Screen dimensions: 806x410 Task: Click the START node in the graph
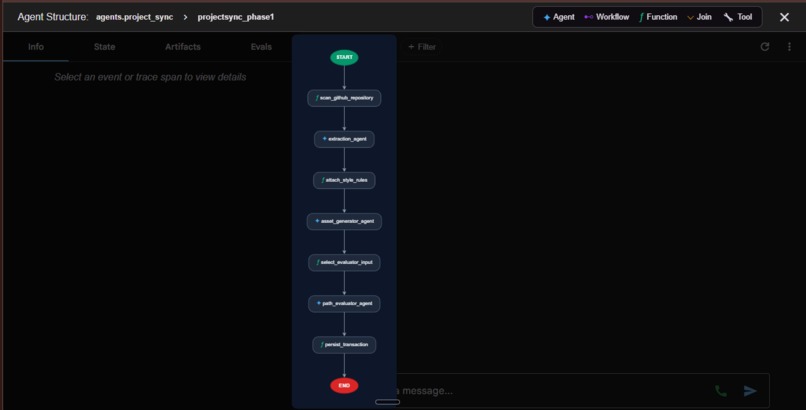coord(344,57)
